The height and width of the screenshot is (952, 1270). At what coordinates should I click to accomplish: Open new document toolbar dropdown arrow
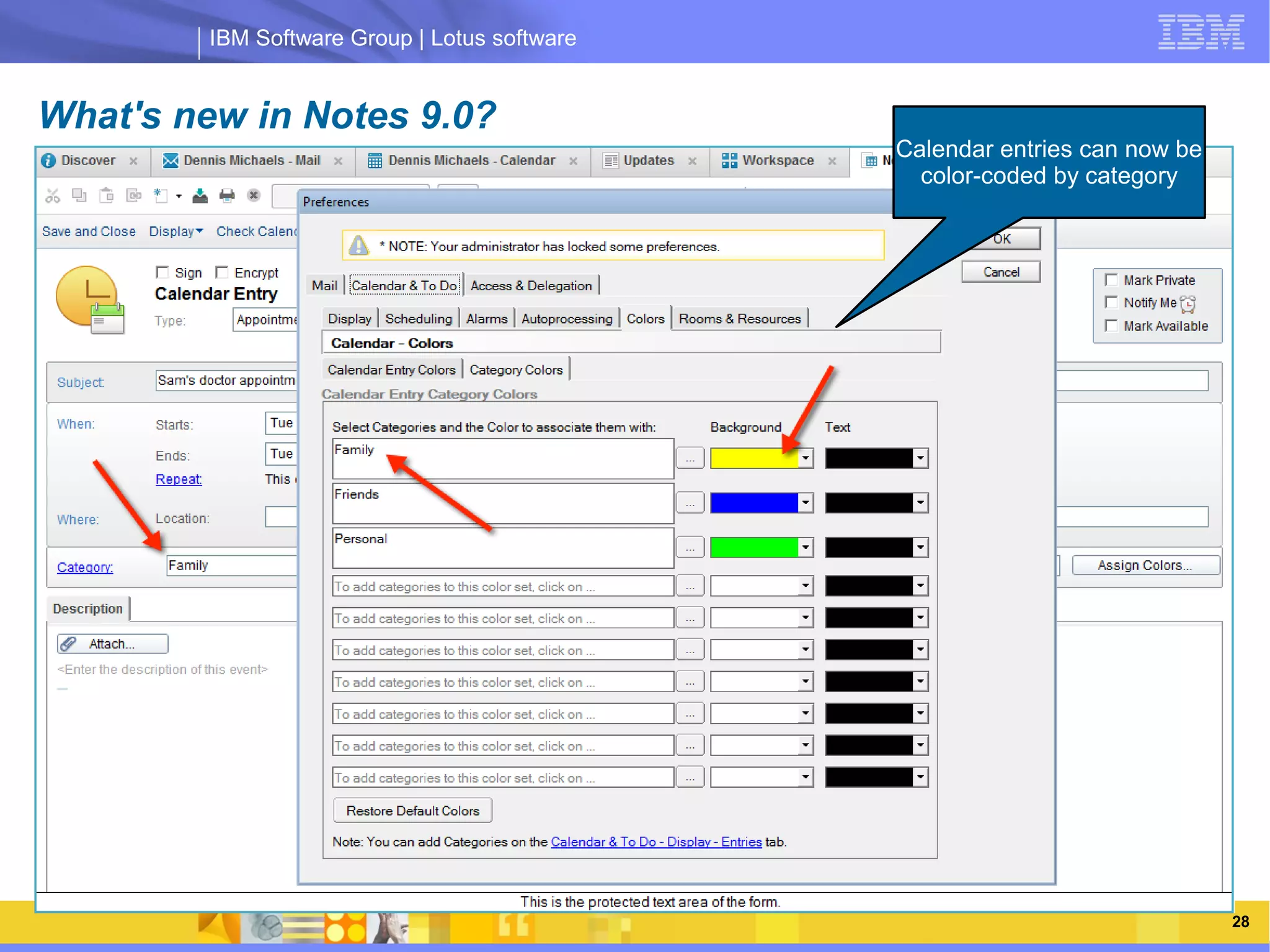[179, 196]
